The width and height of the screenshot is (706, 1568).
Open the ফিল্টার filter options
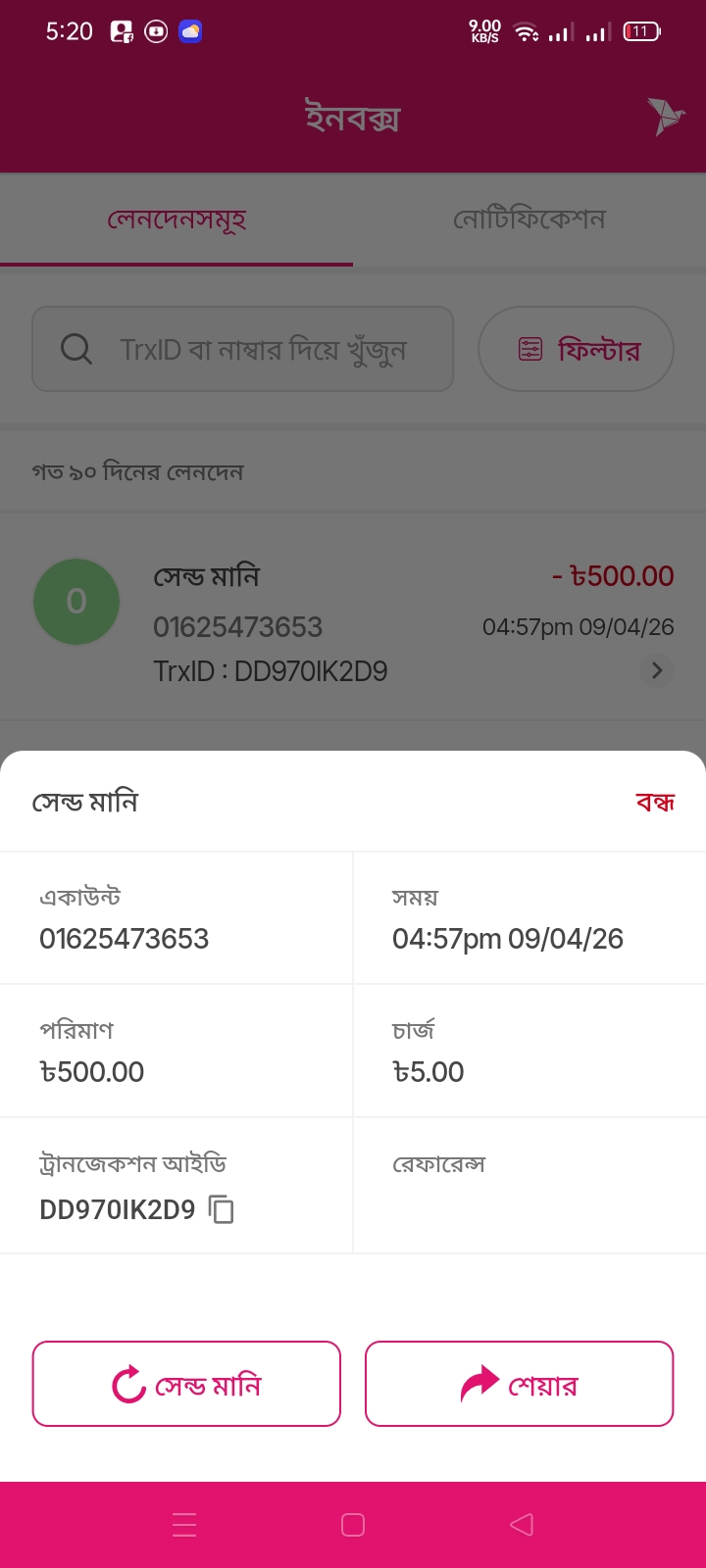click(576, 349)
